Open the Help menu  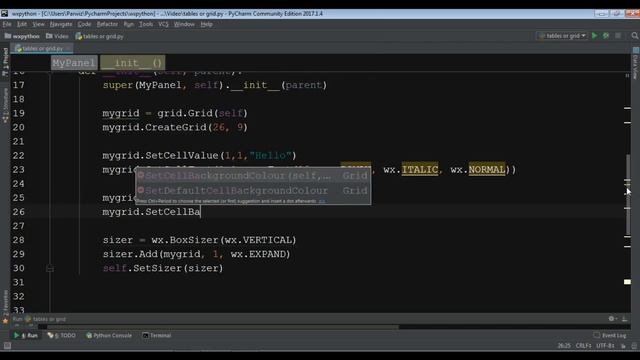click(207, 24)
